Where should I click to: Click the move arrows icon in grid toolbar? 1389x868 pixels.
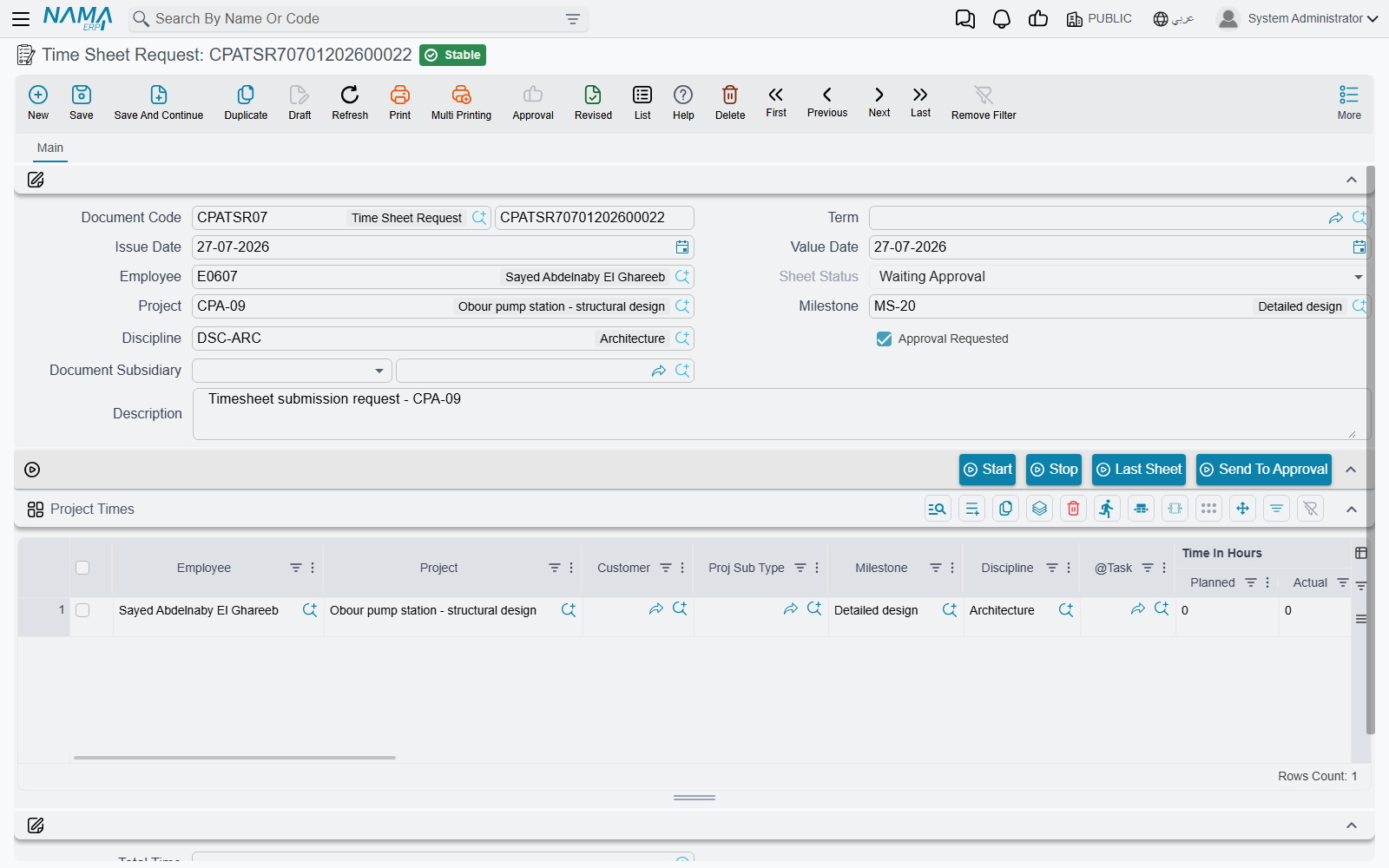coord(1242,509)
